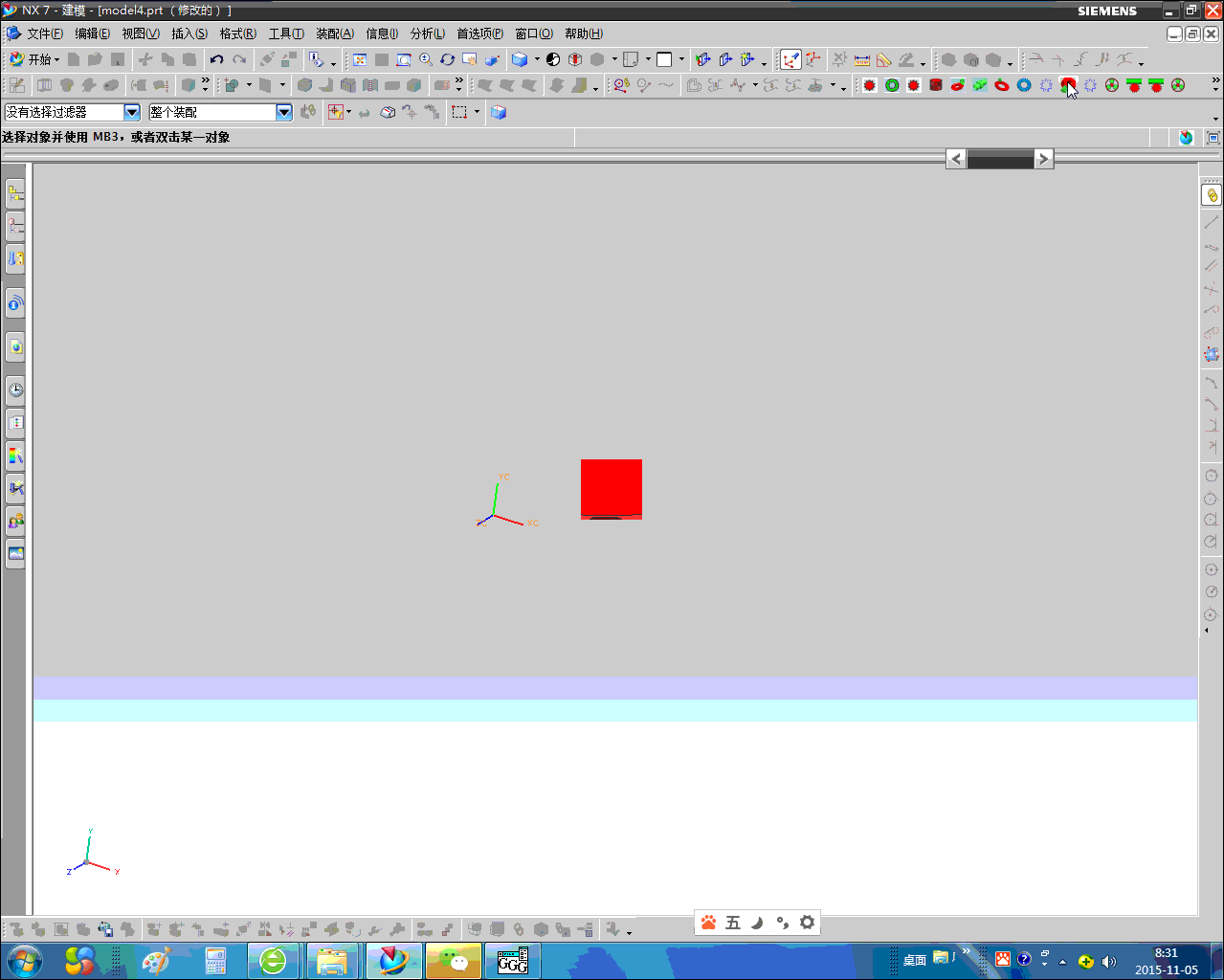
Task: Open the Calculator taskbar button
Action: [x=214, y=961]
